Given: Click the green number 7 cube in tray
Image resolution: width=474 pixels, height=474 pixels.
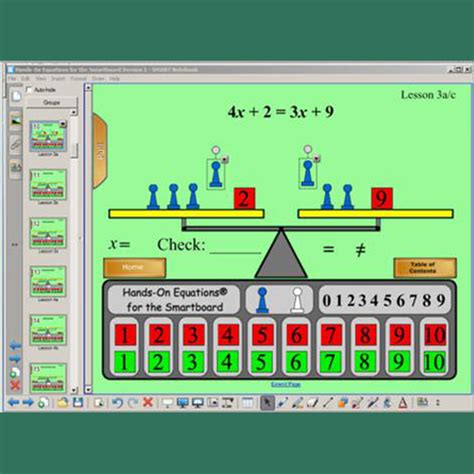Looking at the screenshot, I should point(330,362).
